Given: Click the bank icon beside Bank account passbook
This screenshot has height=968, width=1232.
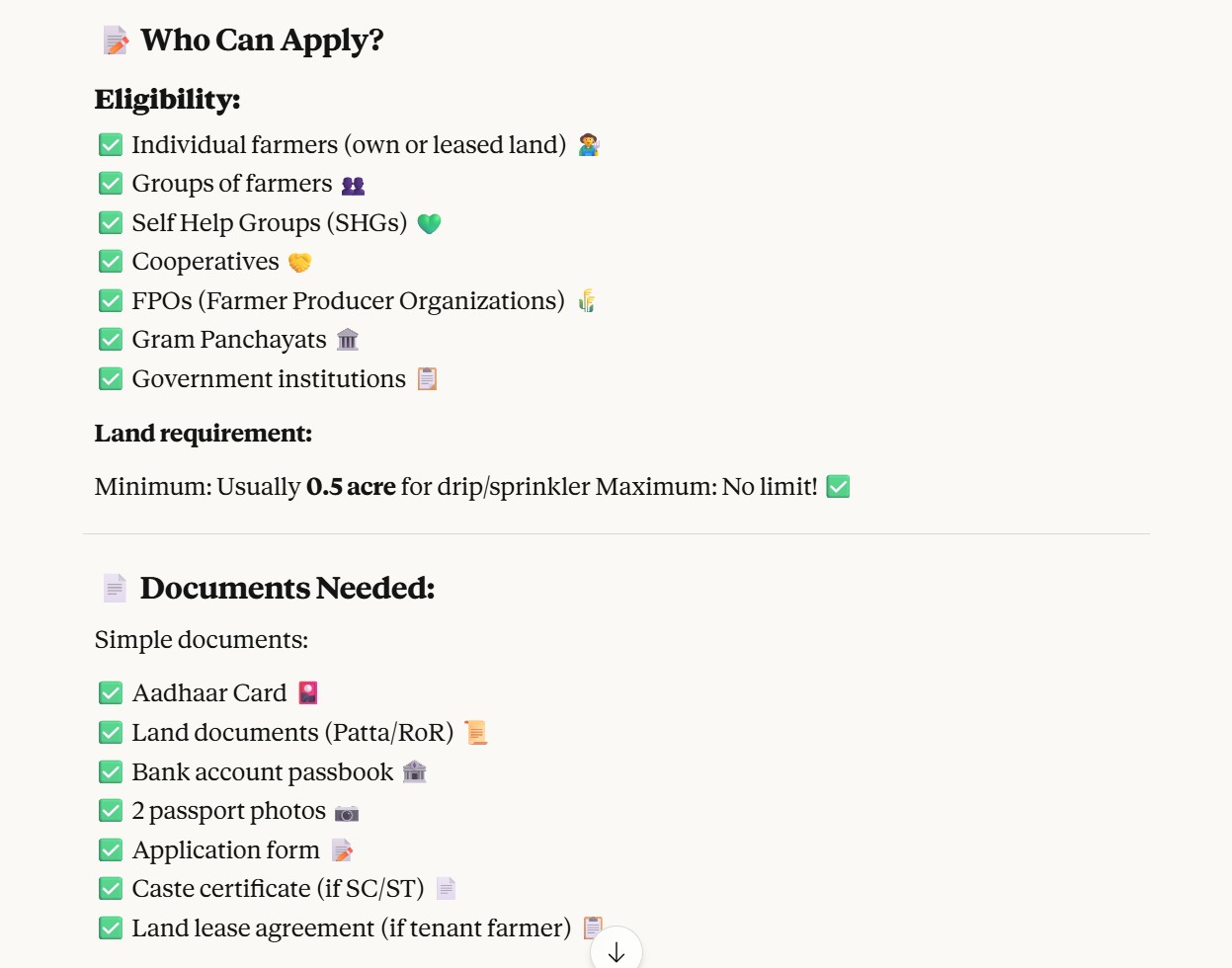Looking at the screenshot, I should pyautogui.click(x=415, y=772).
